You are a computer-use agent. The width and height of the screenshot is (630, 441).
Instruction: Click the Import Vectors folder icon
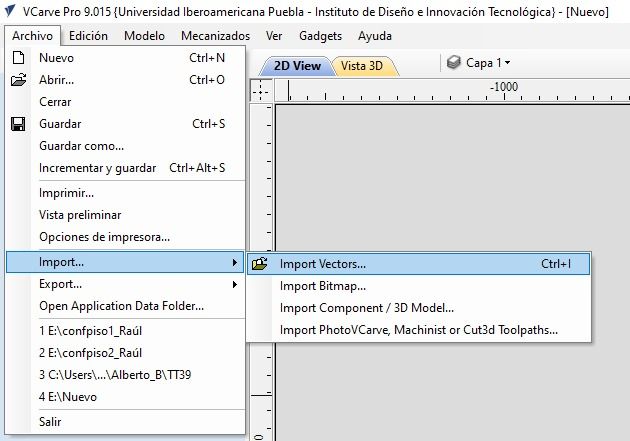coord(260,264)
